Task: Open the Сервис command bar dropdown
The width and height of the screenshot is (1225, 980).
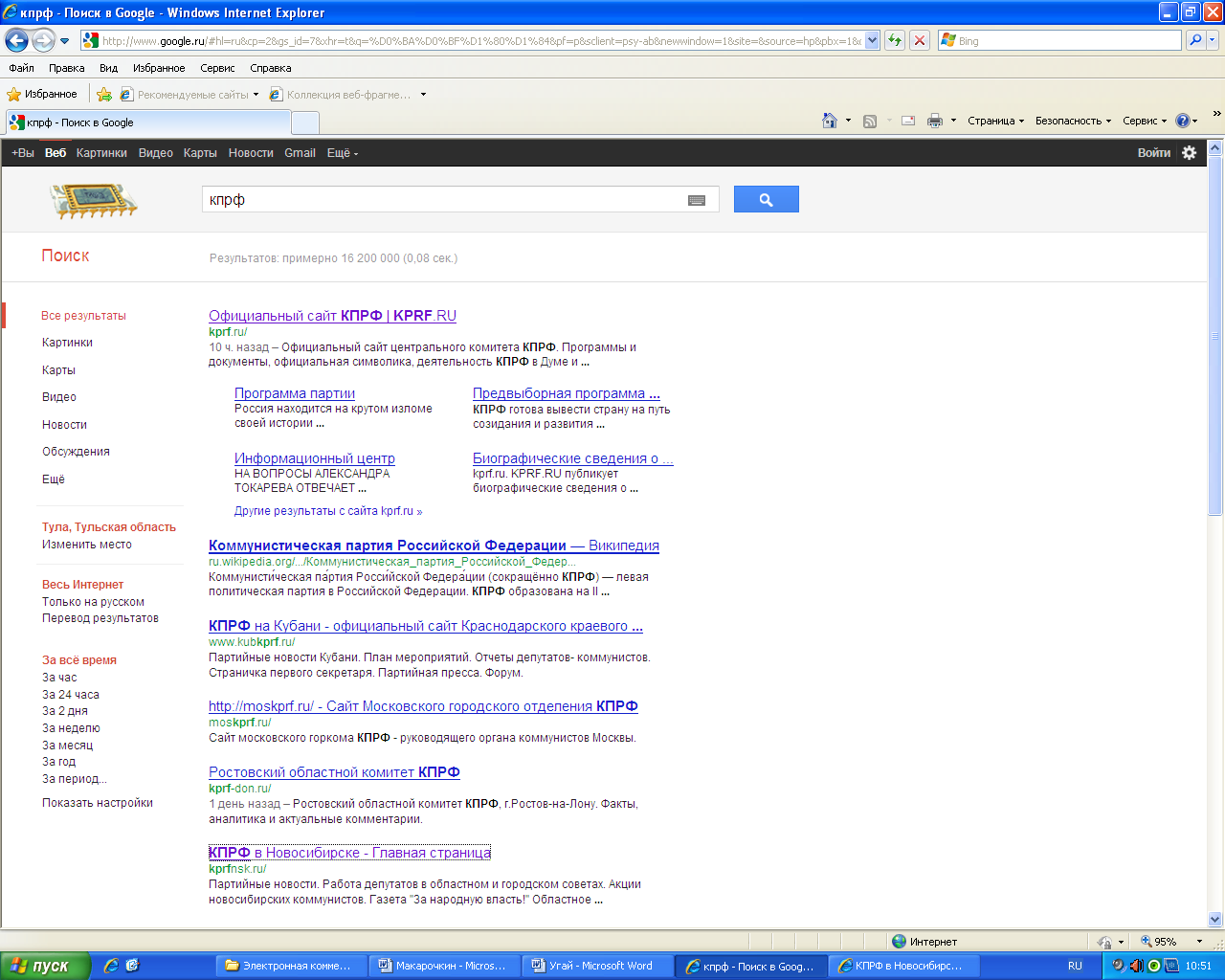Action: (1145, 121)
